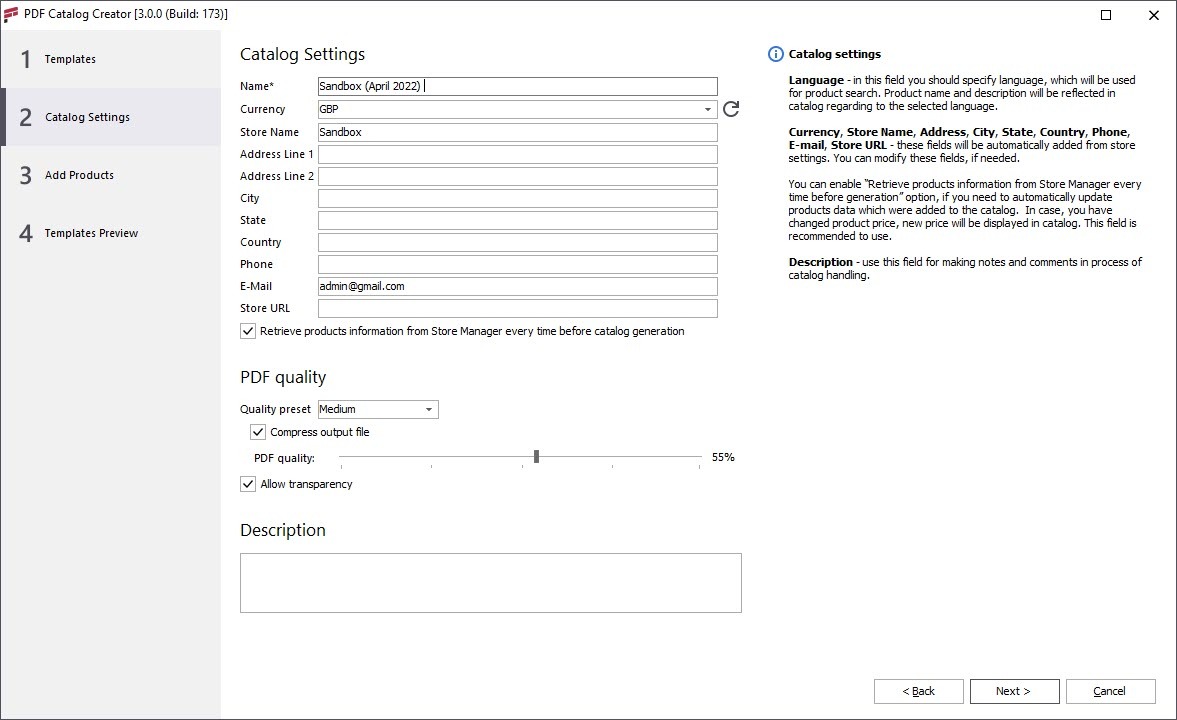
Task: Maximize the window
Action: tap(1106, 15)
